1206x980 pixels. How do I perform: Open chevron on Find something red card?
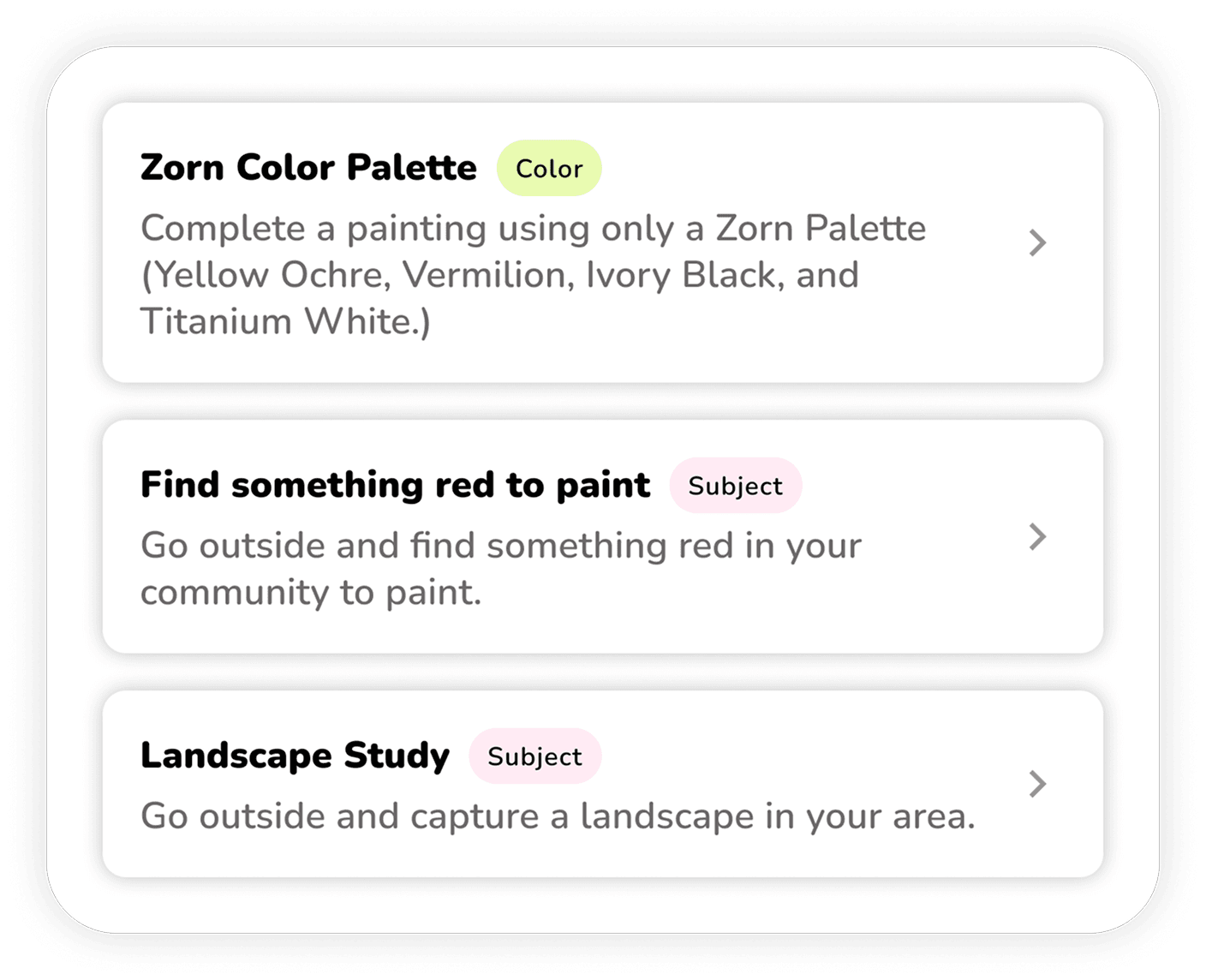[1037, 537]
